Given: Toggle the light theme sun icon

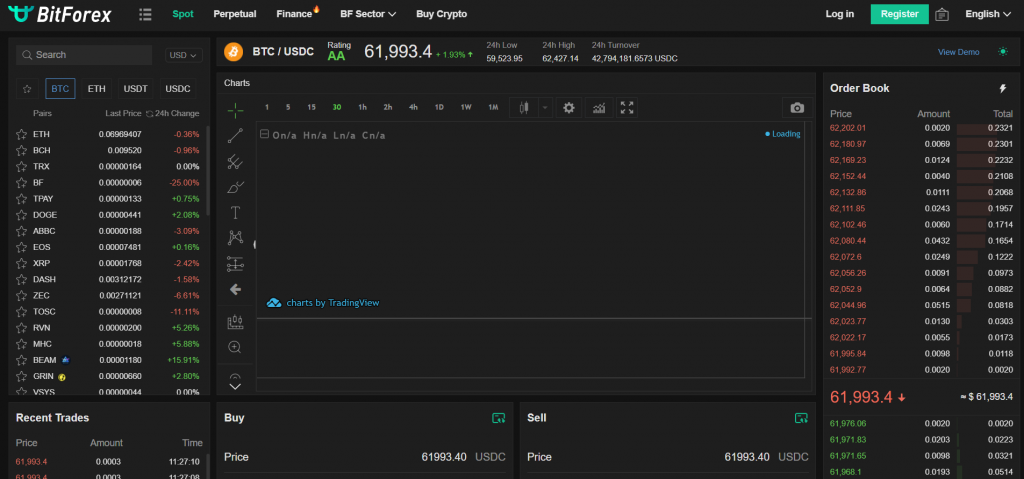Looking at the screenshot, I should click(x=1003, y=52).
